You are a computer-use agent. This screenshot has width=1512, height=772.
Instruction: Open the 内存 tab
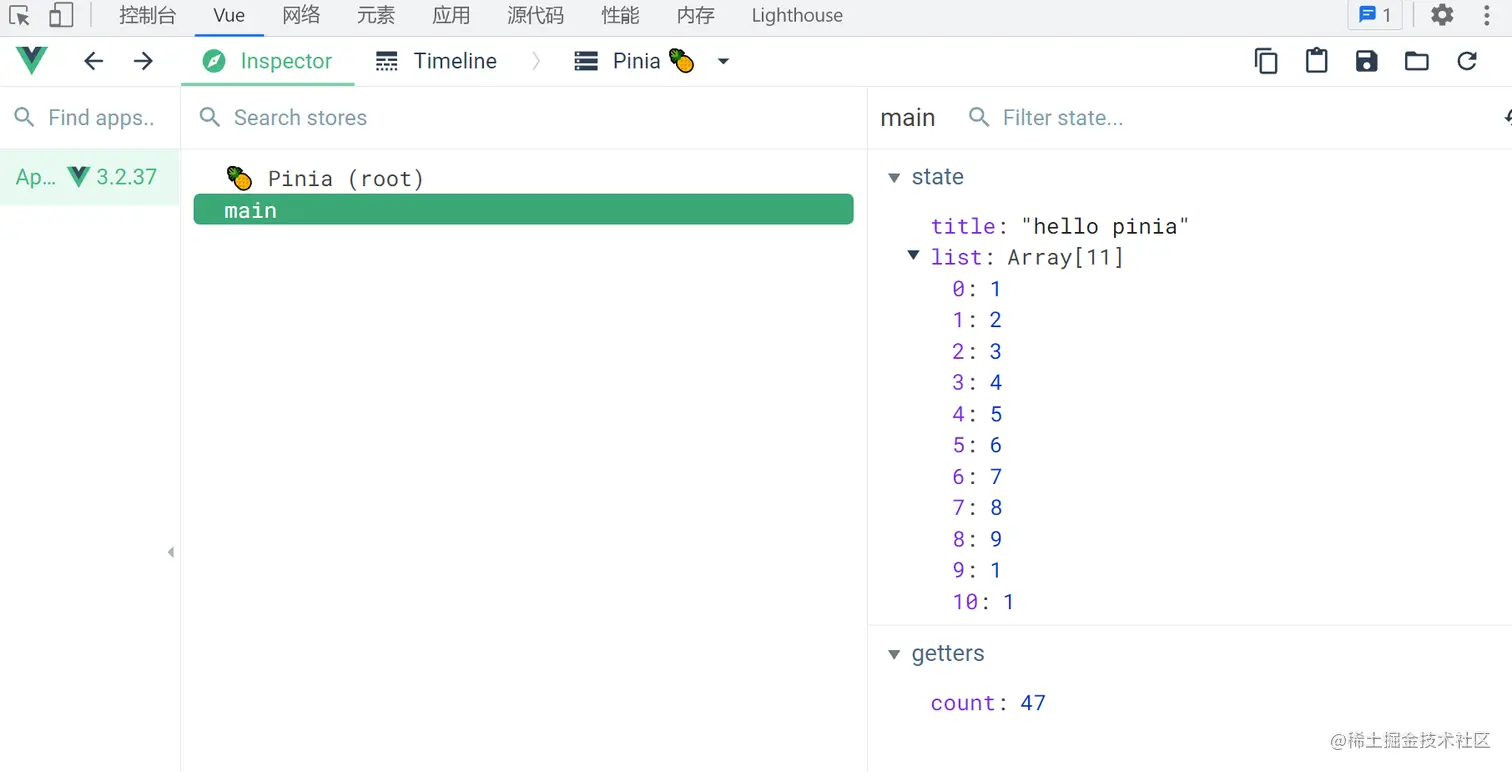[x=695, y=15]
